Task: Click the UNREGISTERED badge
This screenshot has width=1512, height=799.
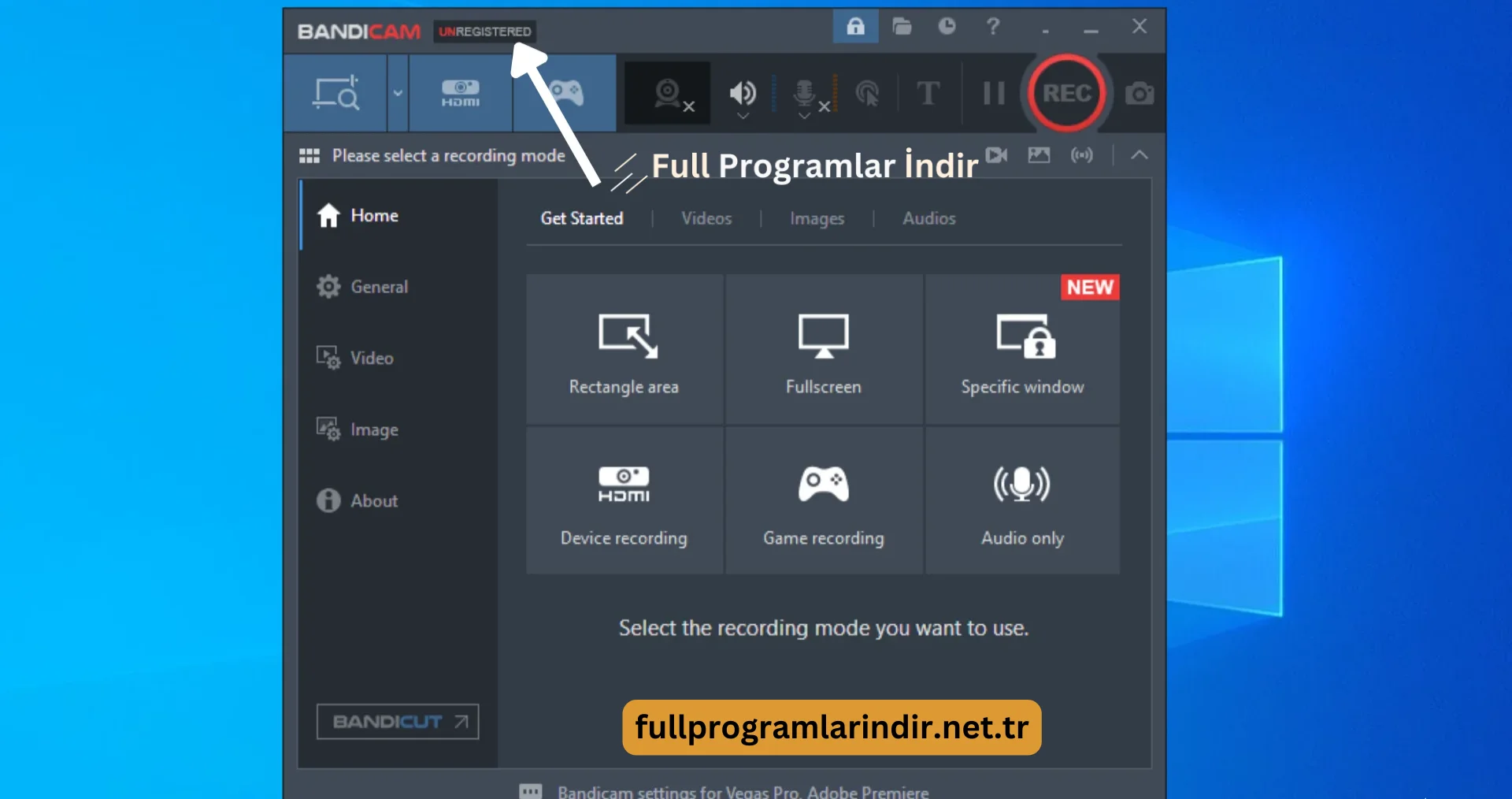Action: 484,32
